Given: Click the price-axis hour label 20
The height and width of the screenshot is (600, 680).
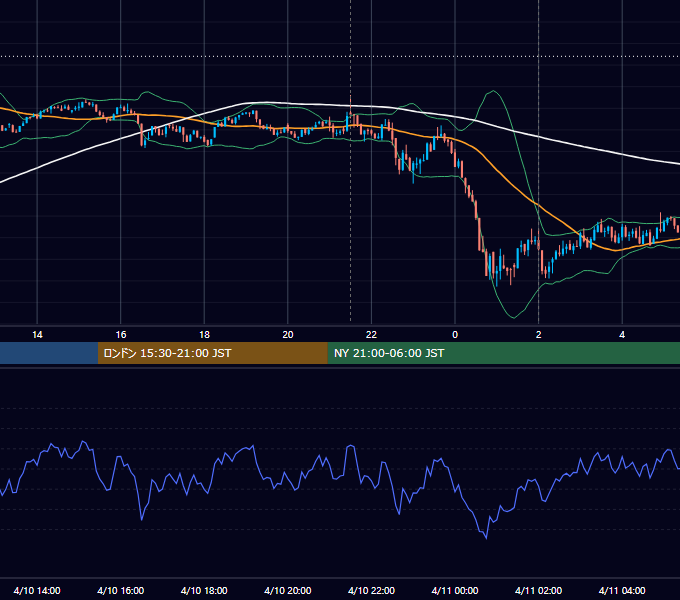Looking at the screenshot, I should [x=288, y=335].
